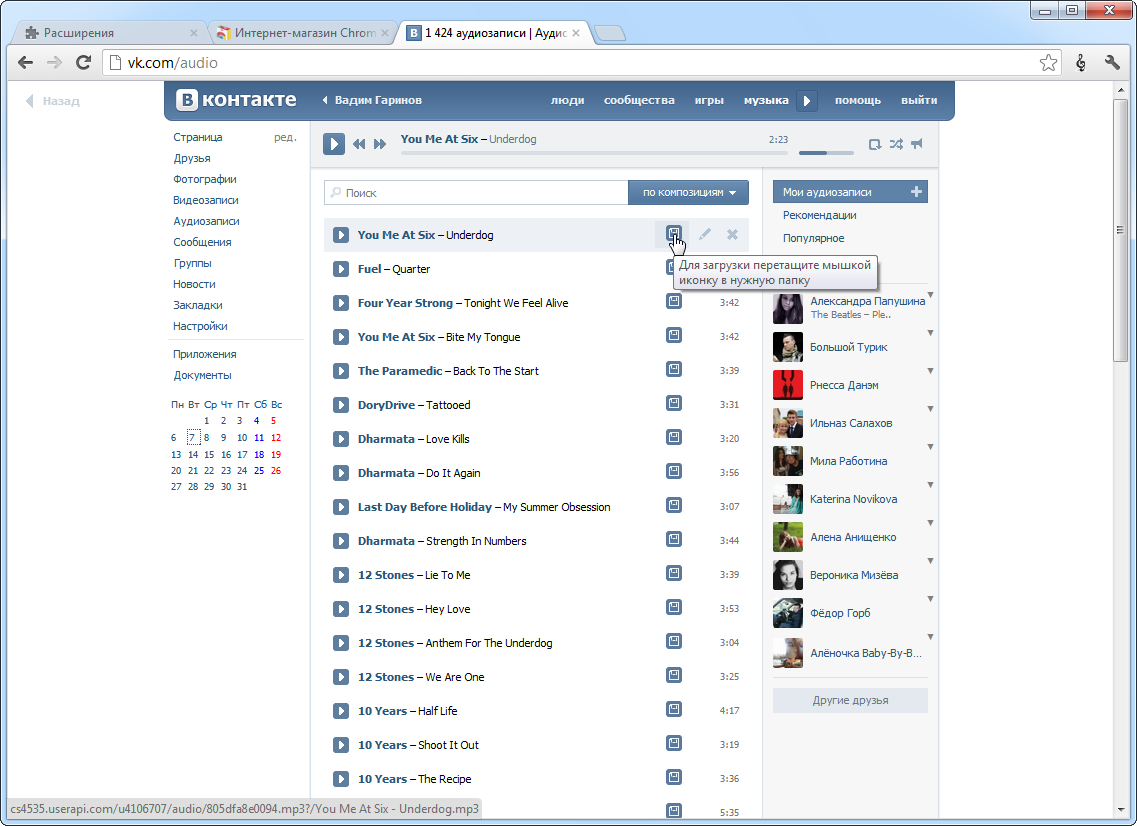Click save icon for Four Year Strong track
Screen dimensions: 1137x826
pos(674,301)
